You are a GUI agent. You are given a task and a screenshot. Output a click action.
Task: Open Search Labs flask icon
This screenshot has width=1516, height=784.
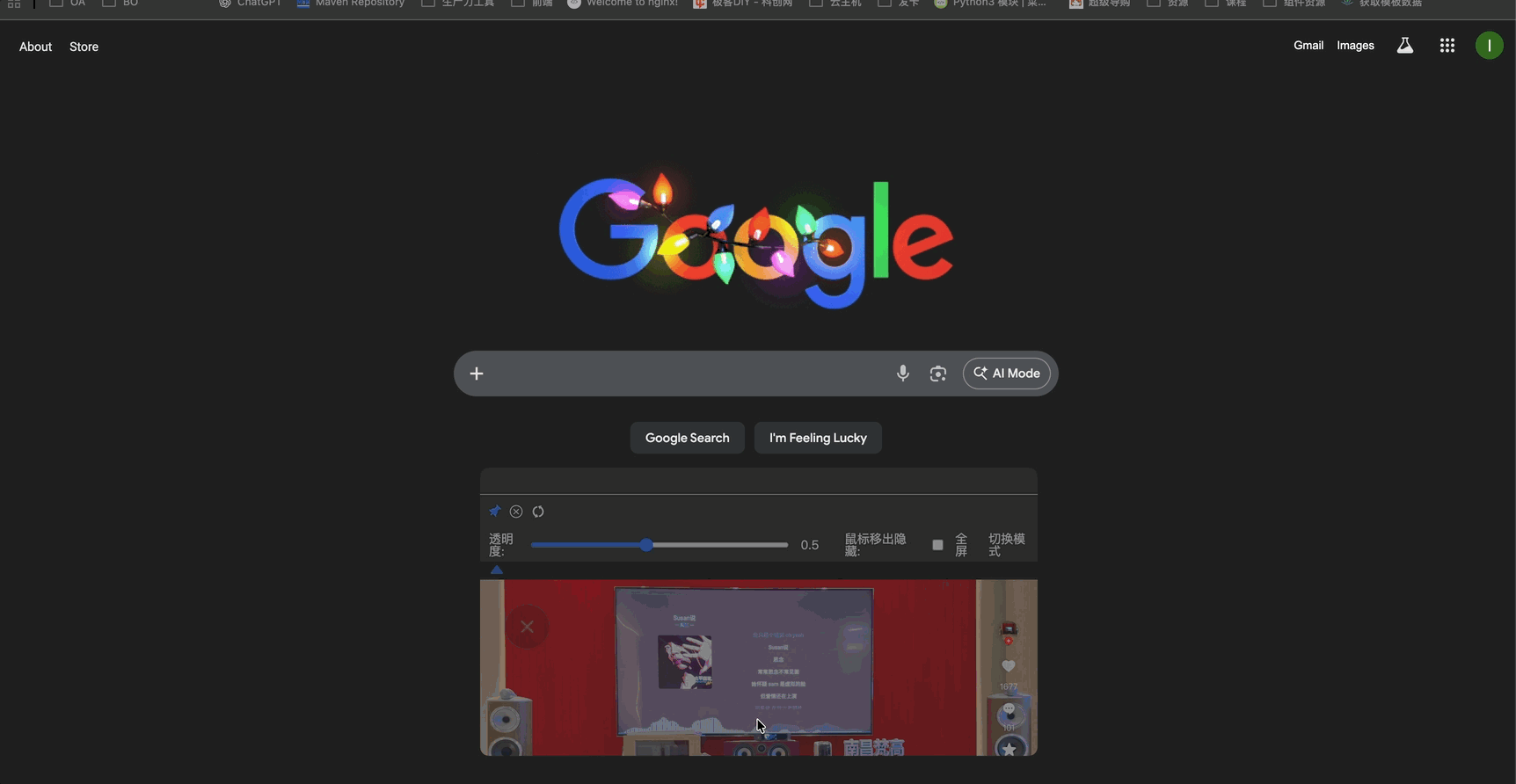tap(1405, 46)
